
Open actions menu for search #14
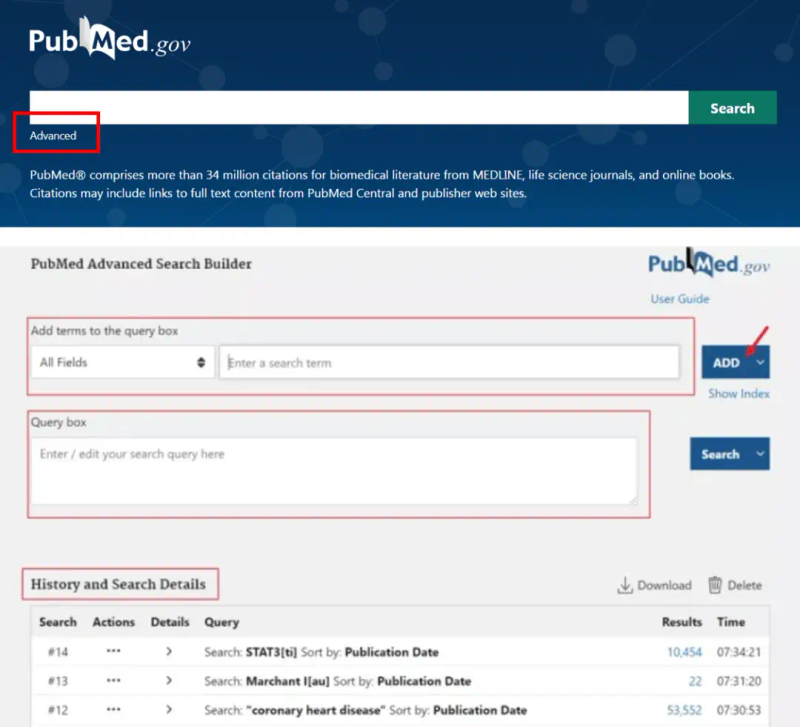pos(113,652)
